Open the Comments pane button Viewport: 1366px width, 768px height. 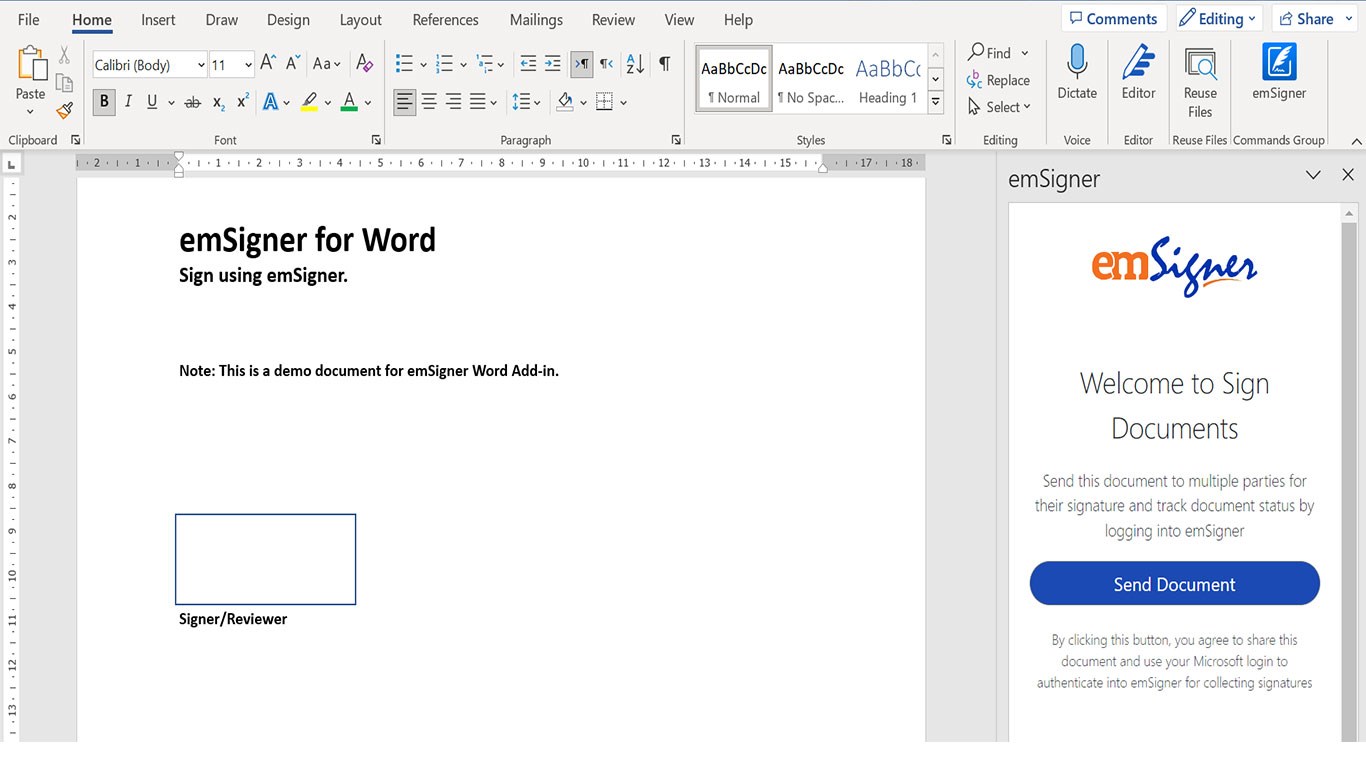pos(1112,19)
